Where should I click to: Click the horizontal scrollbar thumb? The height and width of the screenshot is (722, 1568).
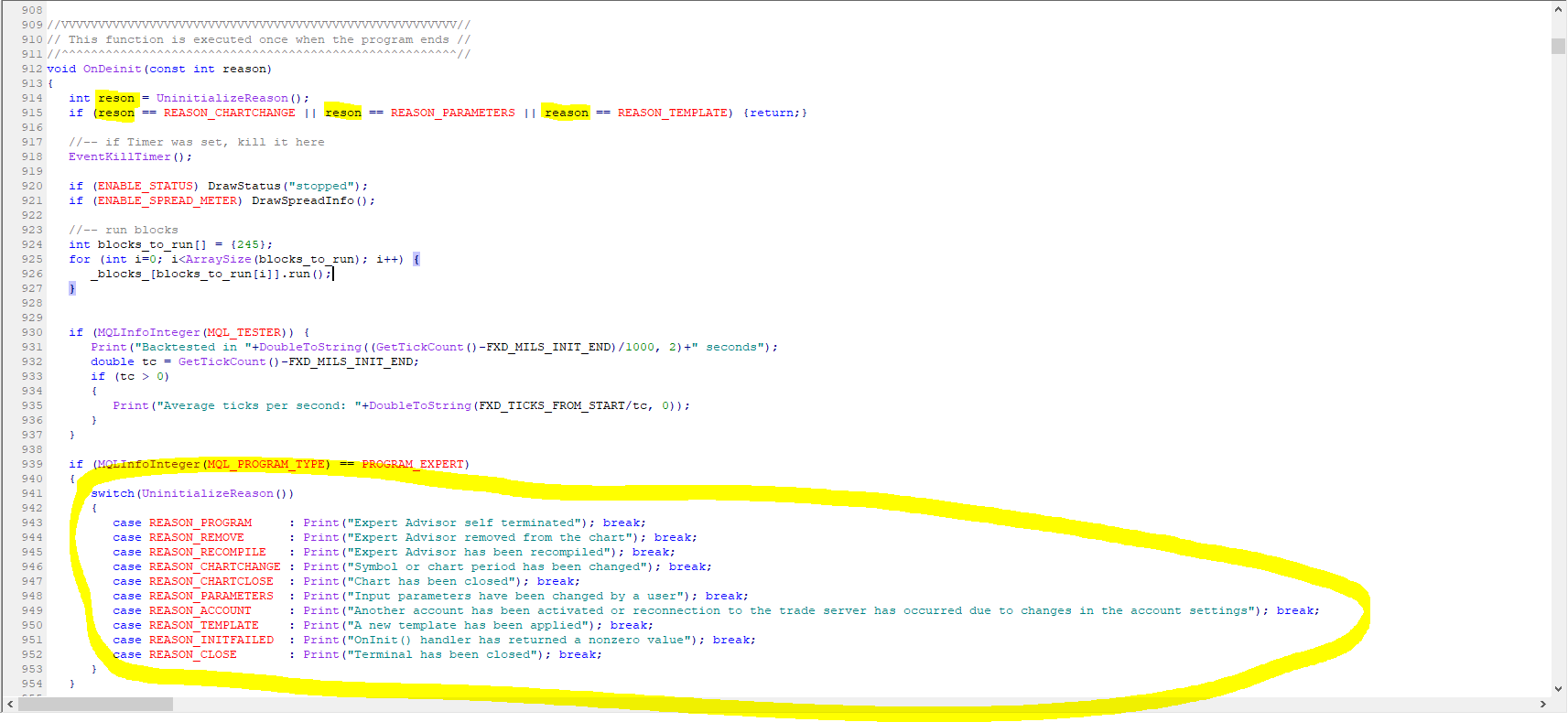[96, 704]
